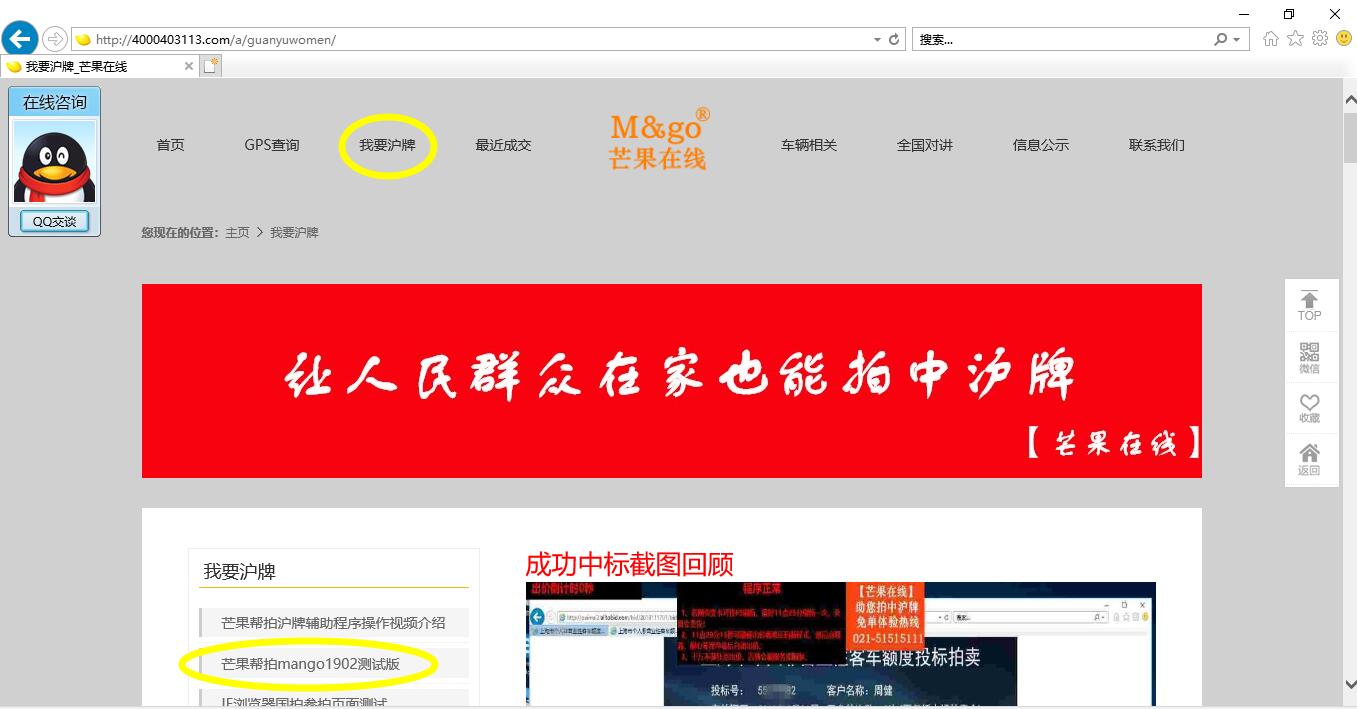This screenshot has height=709, width=1357.
Task: Click the browser Home icon
Action: pos(1271,39)
